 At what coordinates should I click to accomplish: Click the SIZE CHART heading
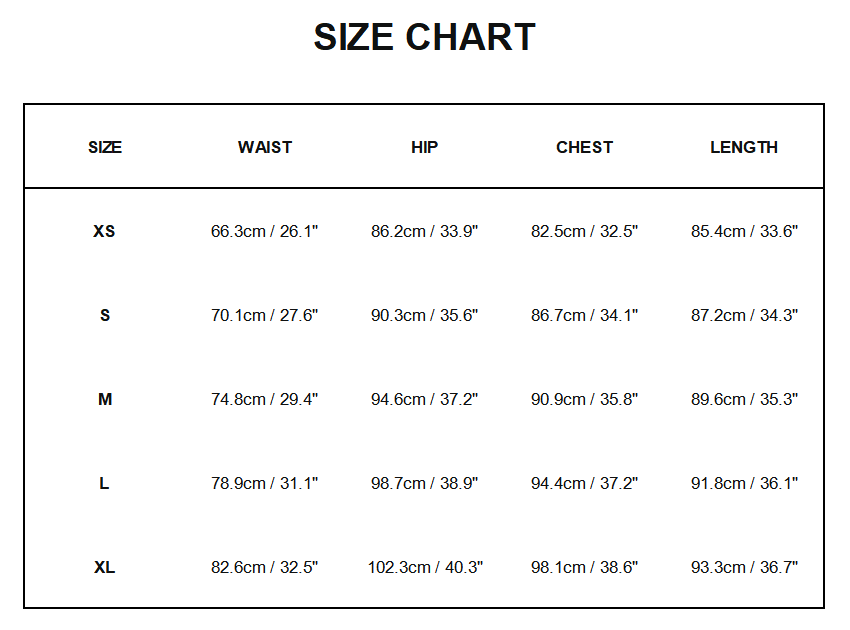coord(424,38)
